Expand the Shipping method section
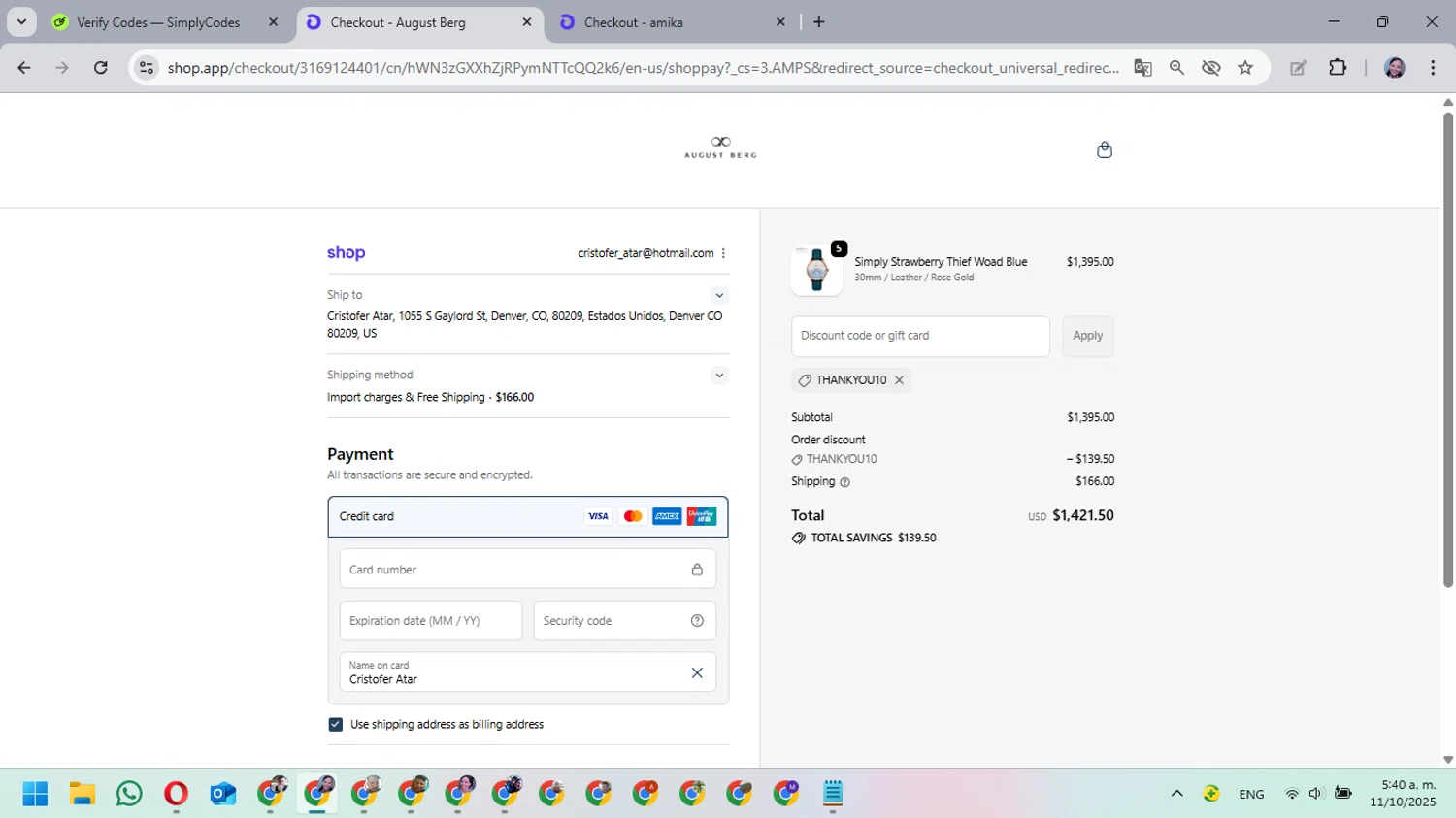Screen dimensions: 1456x818 click(719, 376)
